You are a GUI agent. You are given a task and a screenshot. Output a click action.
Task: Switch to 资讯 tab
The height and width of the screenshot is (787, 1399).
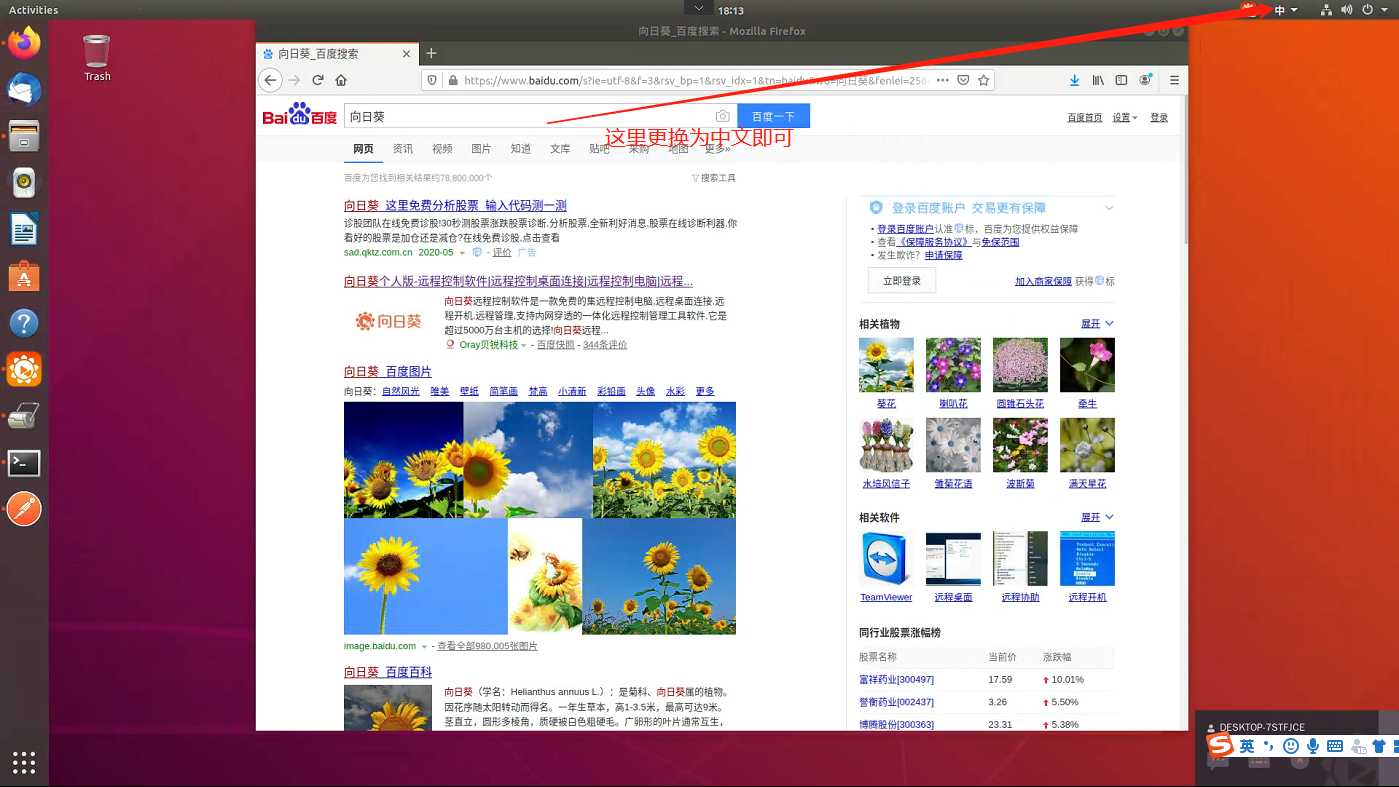point(403,149)
